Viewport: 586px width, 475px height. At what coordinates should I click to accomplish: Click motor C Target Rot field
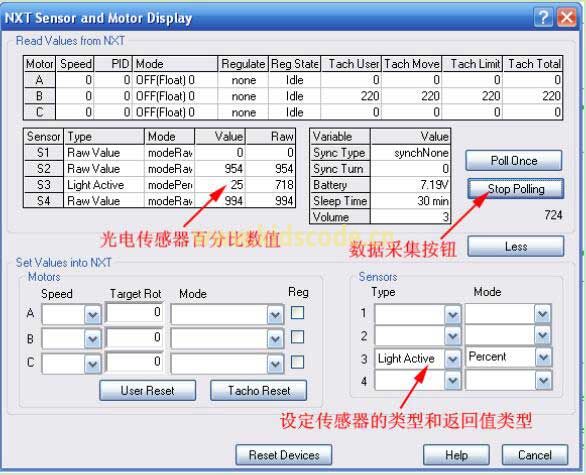pyautogui.click(x=135, y=361)
